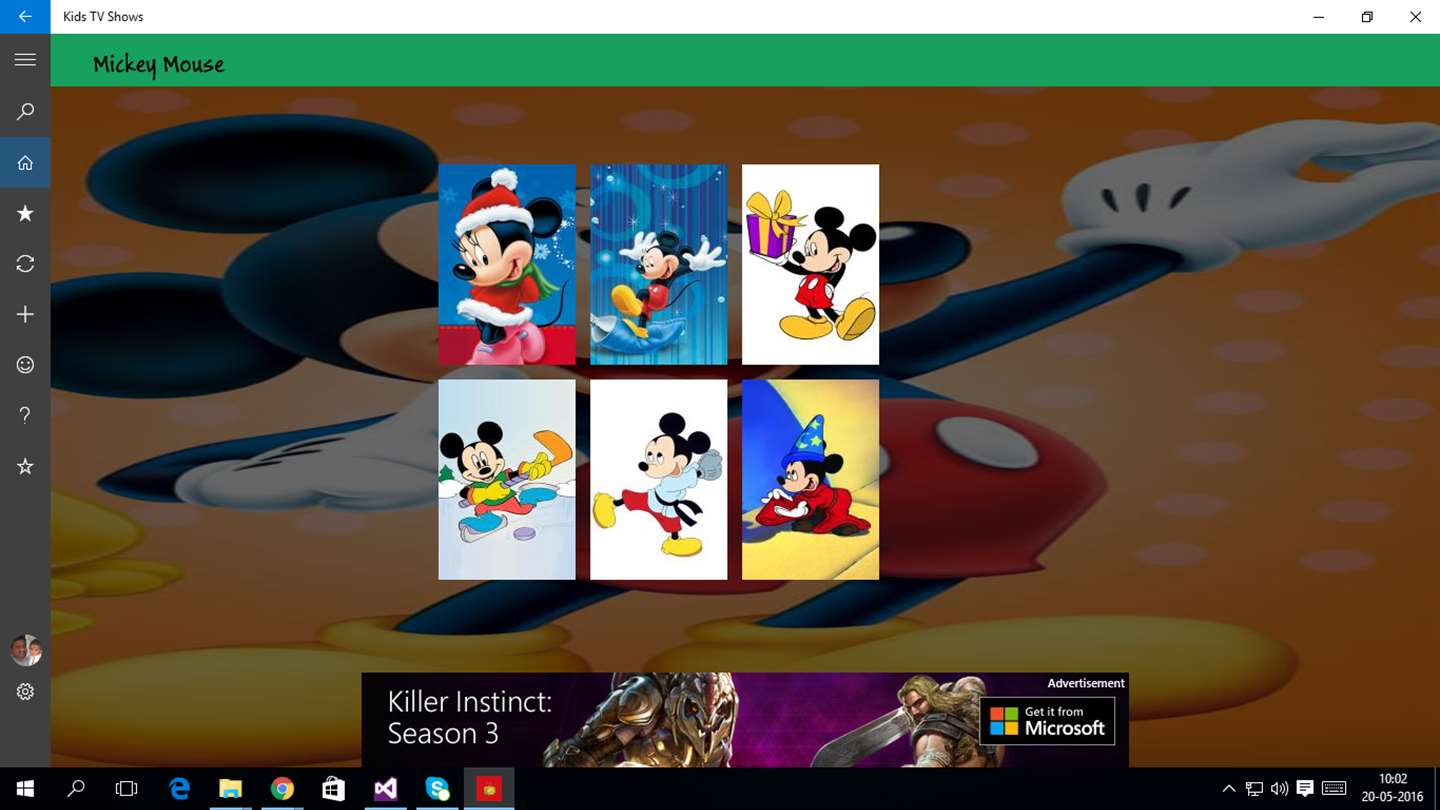Open the user account profile picture
This screenshot has height=810, width=1440.
pos(25,650)
